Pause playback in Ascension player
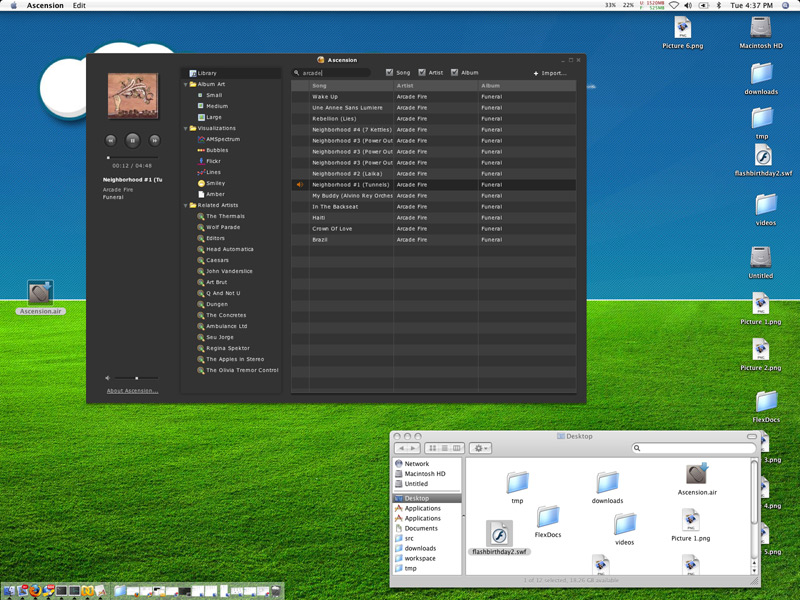800x600 pixels. [133, 140]
